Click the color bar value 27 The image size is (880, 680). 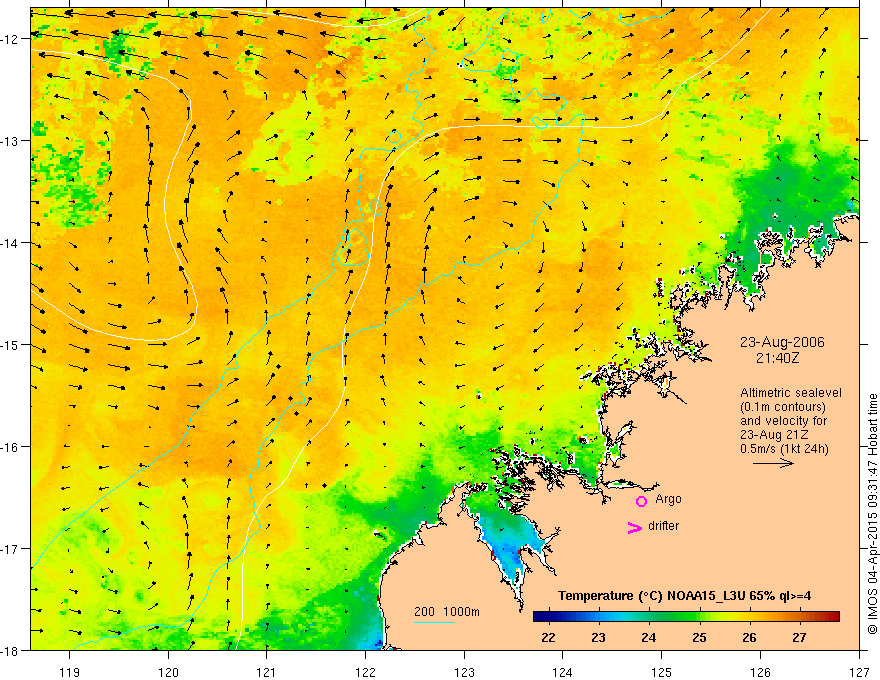click(x=799, y=637)
